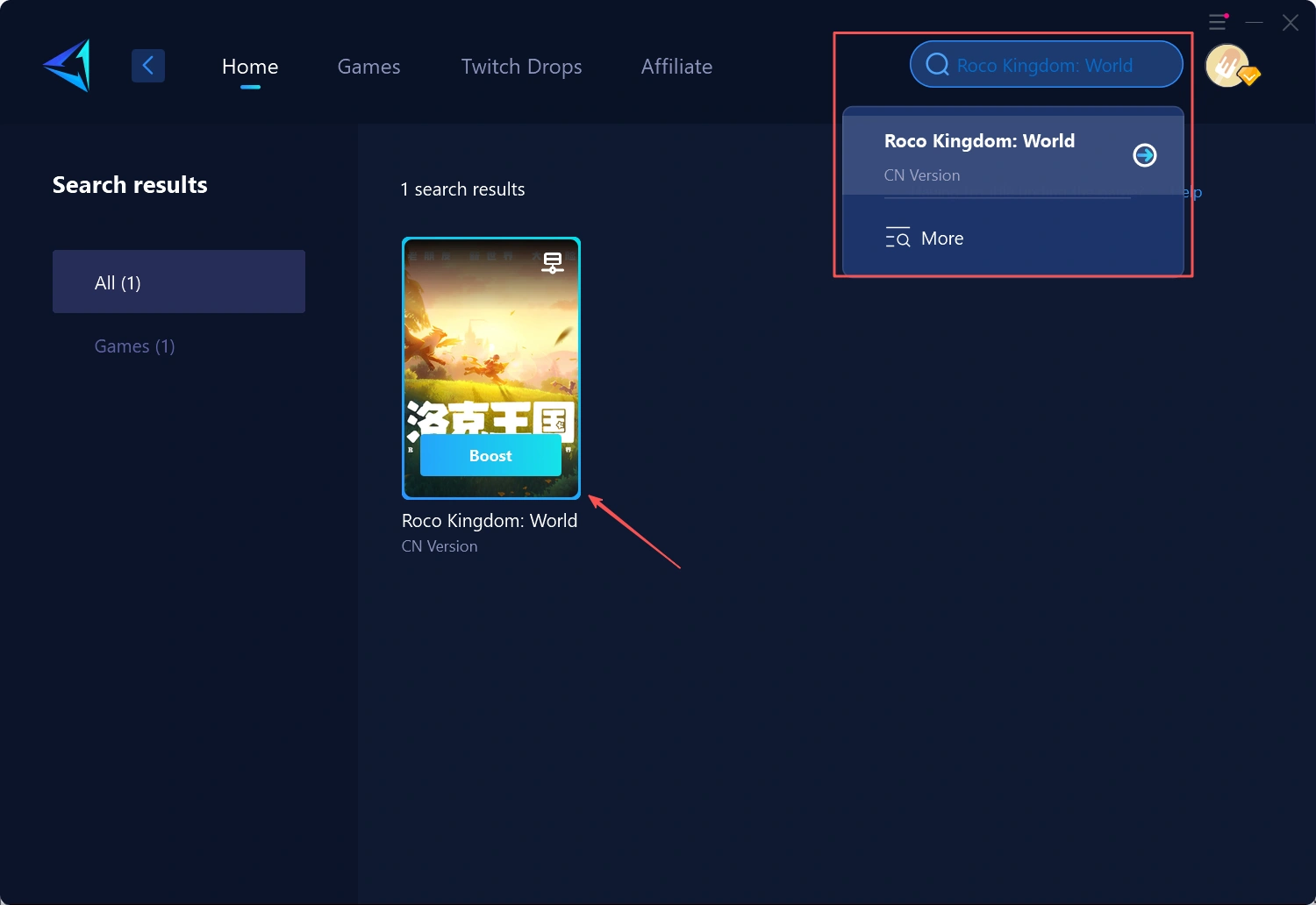Screen dimensions: 1316x905
Task: Click the server node icon on the game card
Action: pyautogui.click(x=553, y=261)
